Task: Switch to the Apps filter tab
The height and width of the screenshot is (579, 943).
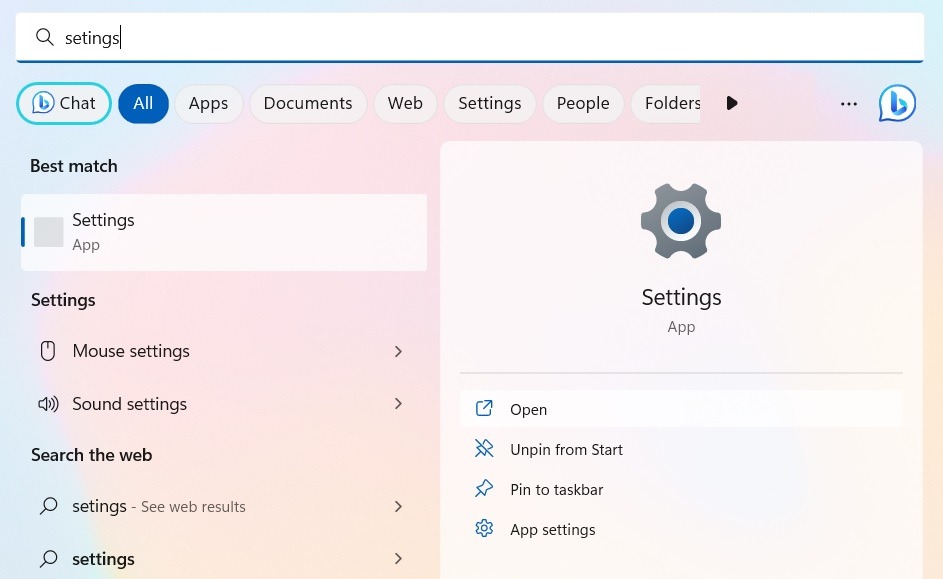Action: click(208, 103)
